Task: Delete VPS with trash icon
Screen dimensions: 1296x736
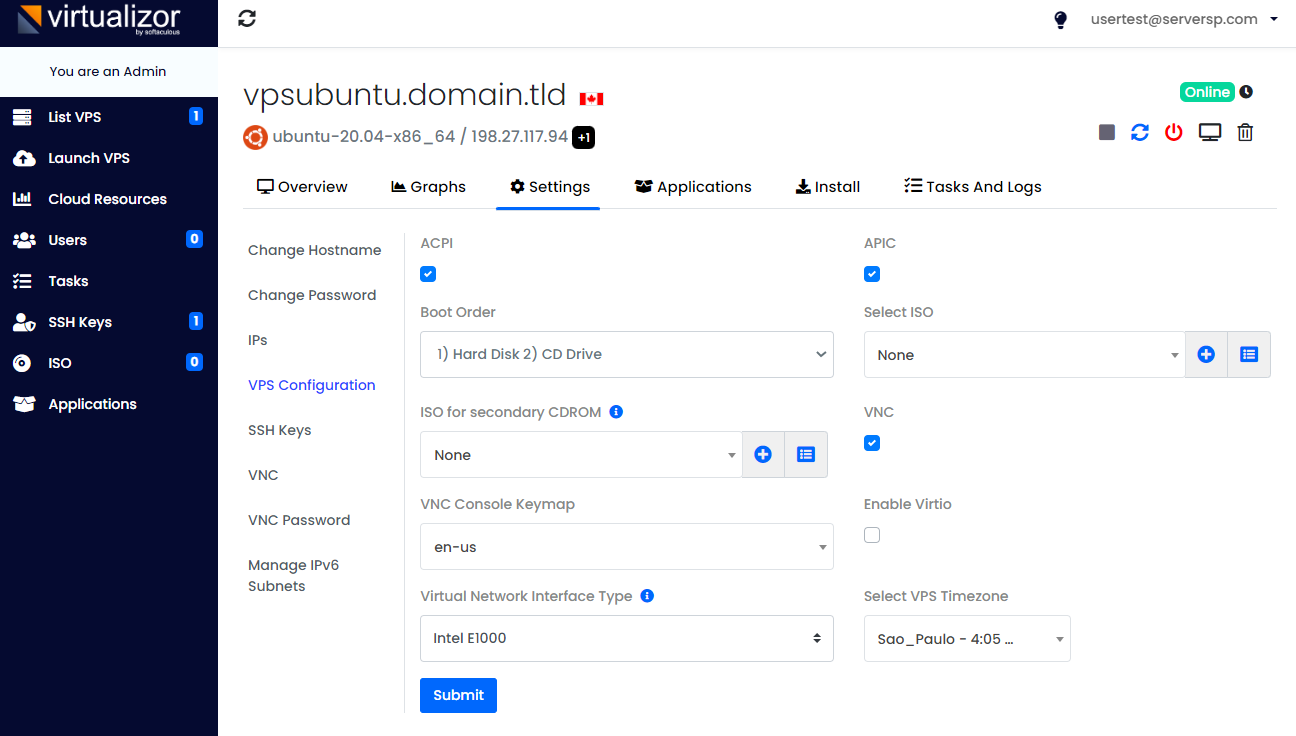Action: 1245,132
